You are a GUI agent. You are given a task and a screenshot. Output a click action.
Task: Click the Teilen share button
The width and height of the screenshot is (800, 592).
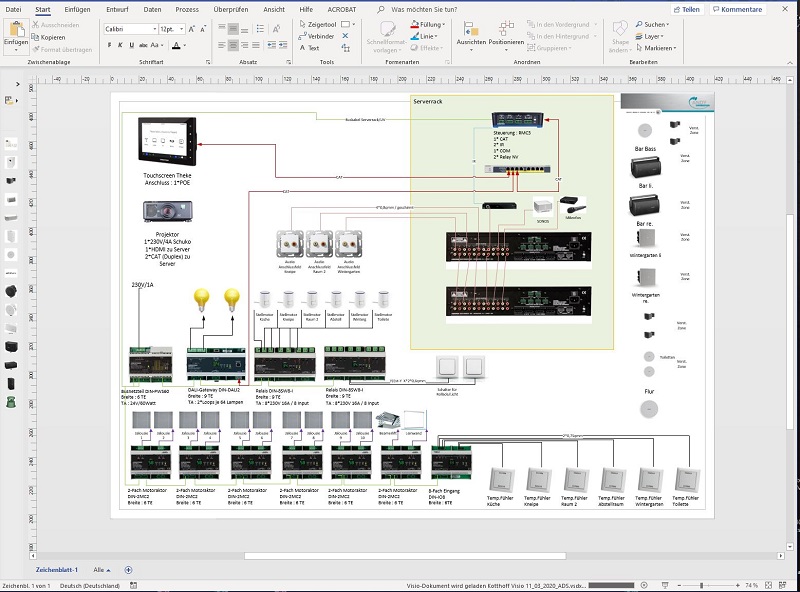(687, 9)
